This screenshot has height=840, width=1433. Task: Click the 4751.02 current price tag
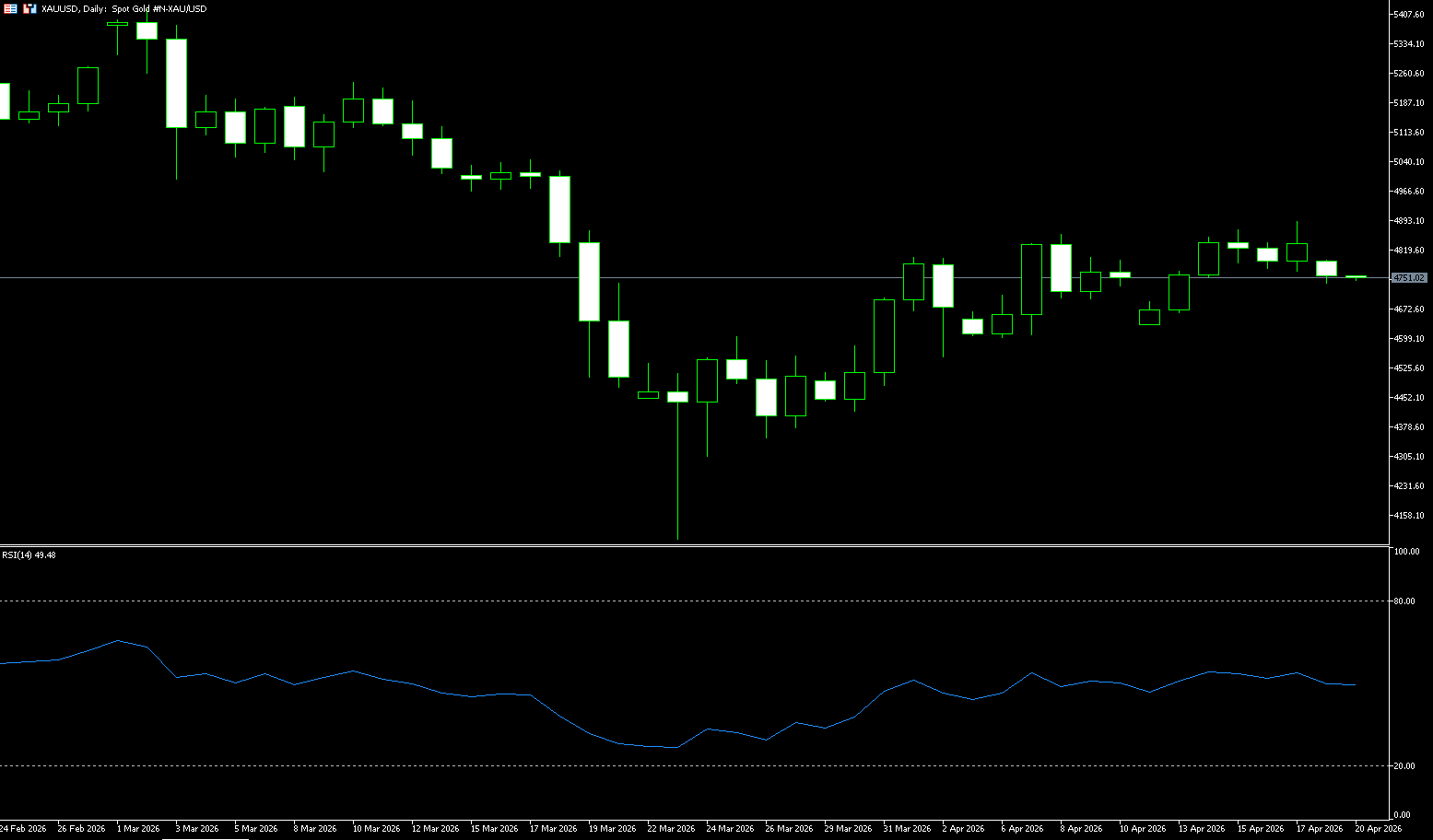pyautogui.click(x=1409, y=277)
